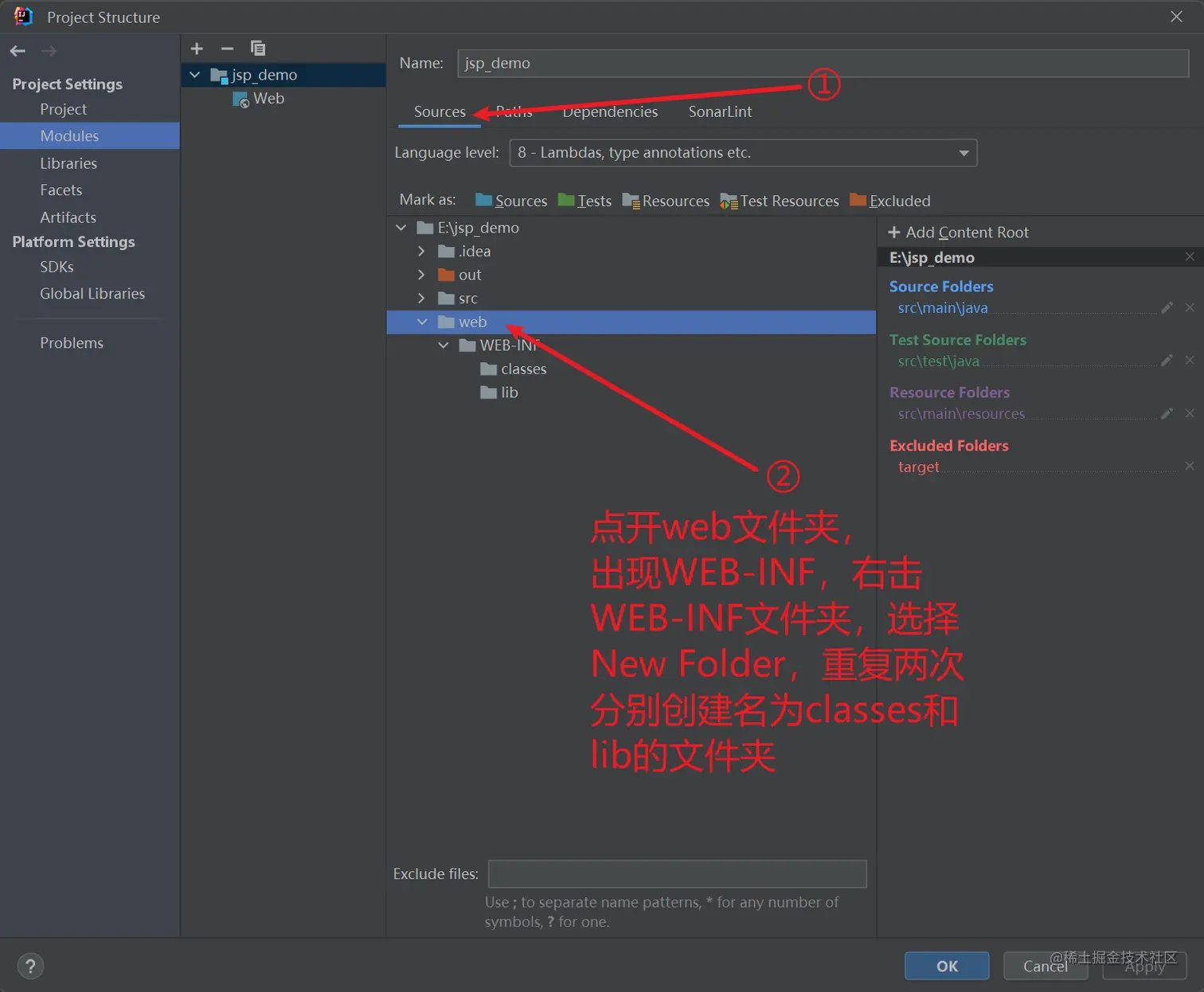Remove target from excluded folders
The image size is (1204, 992).
click(1190, 467)
